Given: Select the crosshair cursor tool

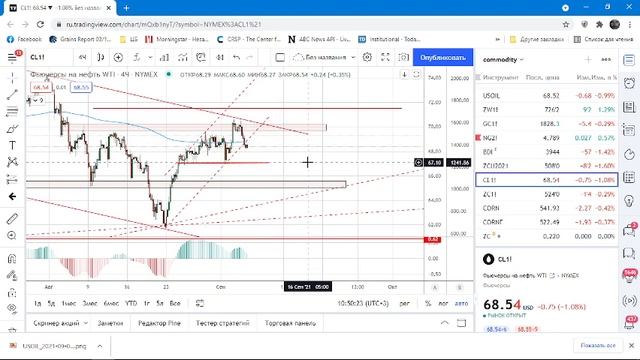Looking at the screenshot, I should coord(12,78).
